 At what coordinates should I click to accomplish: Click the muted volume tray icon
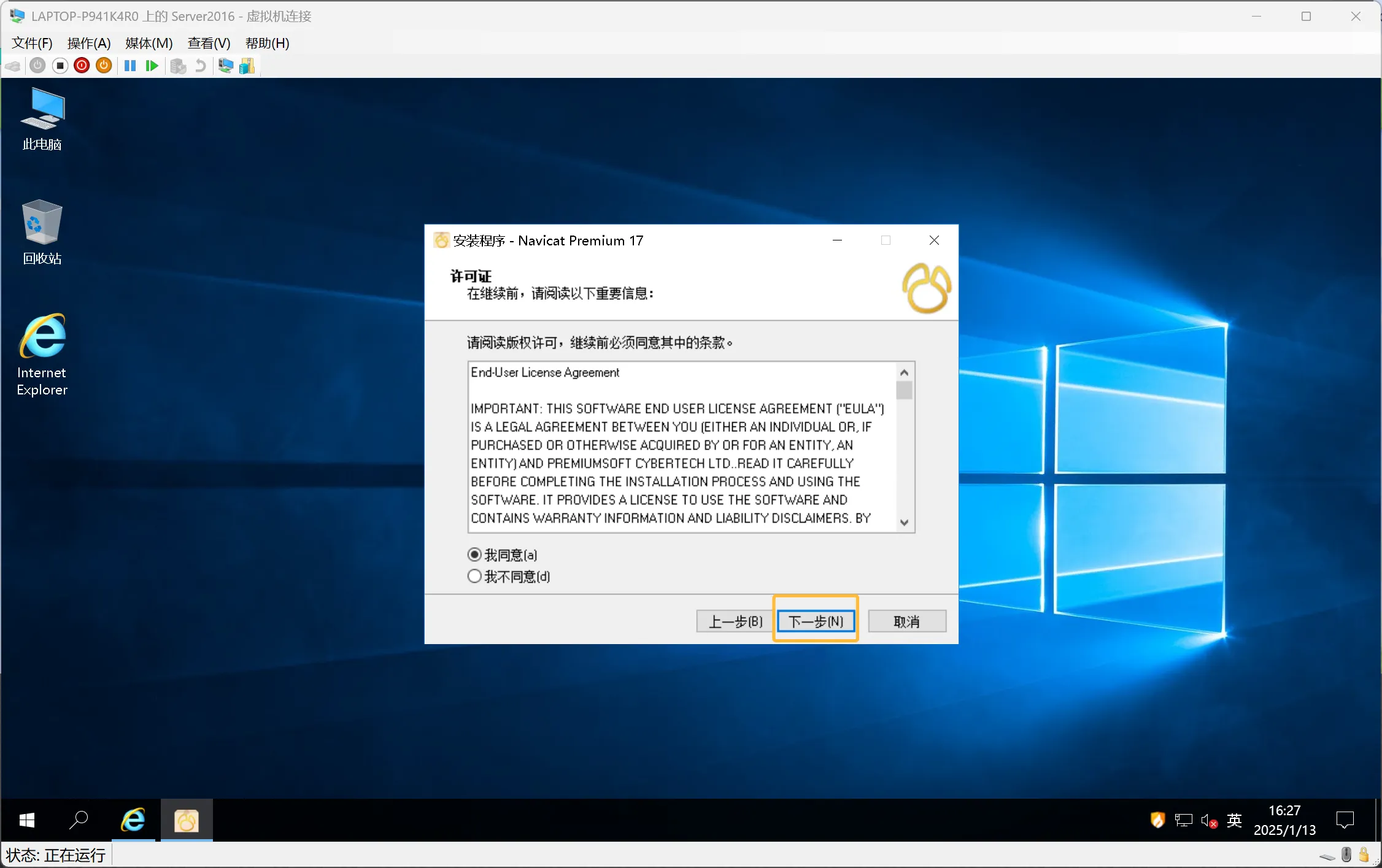[1209, 820]
